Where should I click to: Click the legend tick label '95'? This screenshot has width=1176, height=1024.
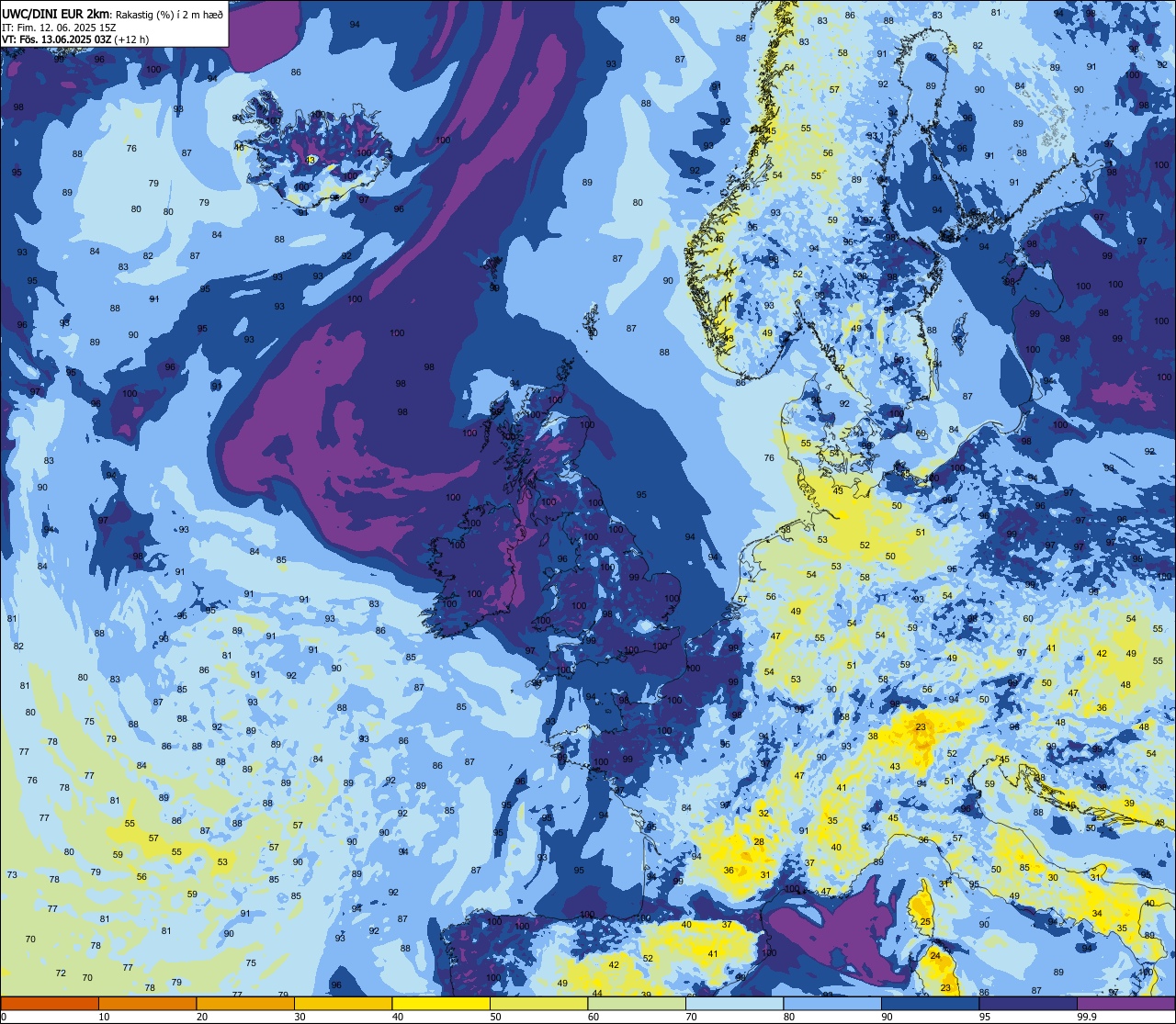click(x=985, y=1017)
